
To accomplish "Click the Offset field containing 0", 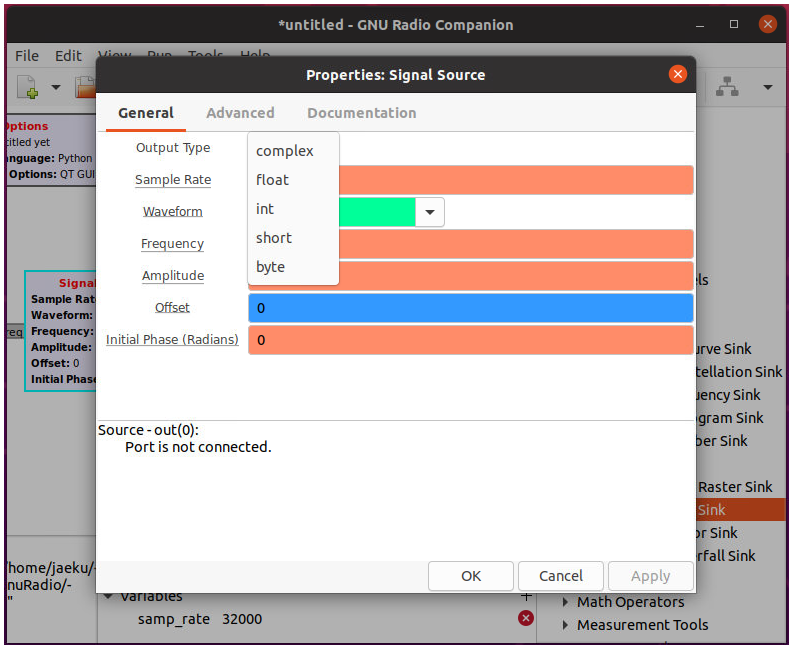I will [471, 308].
